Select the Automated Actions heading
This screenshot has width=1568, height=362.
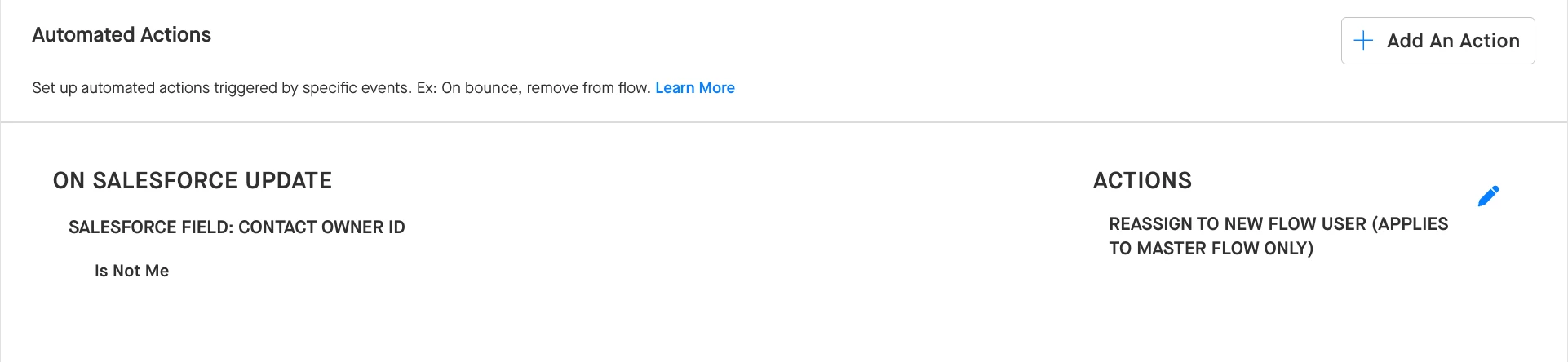click(122, 35)
